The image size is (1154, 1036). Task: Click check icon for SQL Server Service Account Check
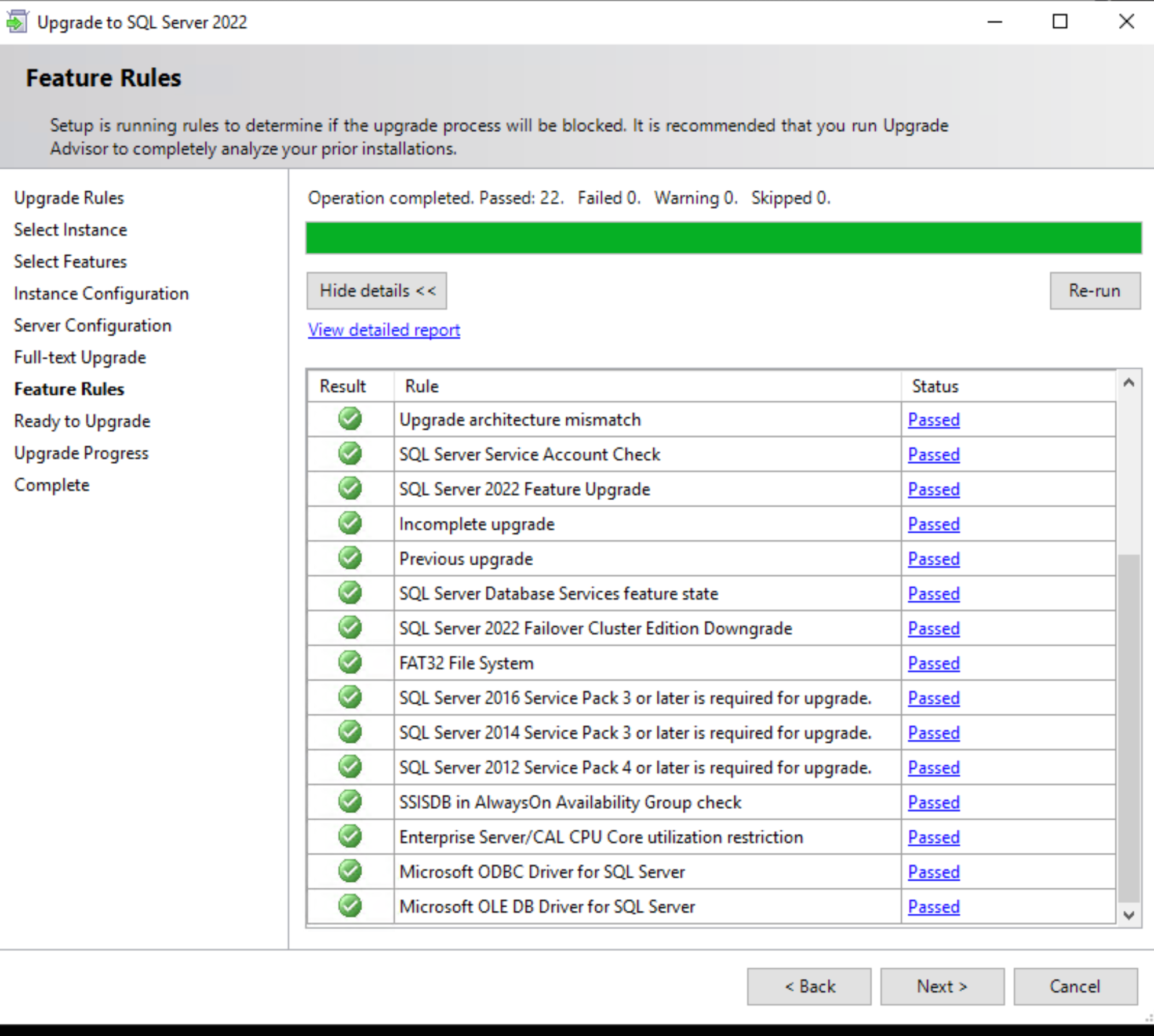pos(350,453)
